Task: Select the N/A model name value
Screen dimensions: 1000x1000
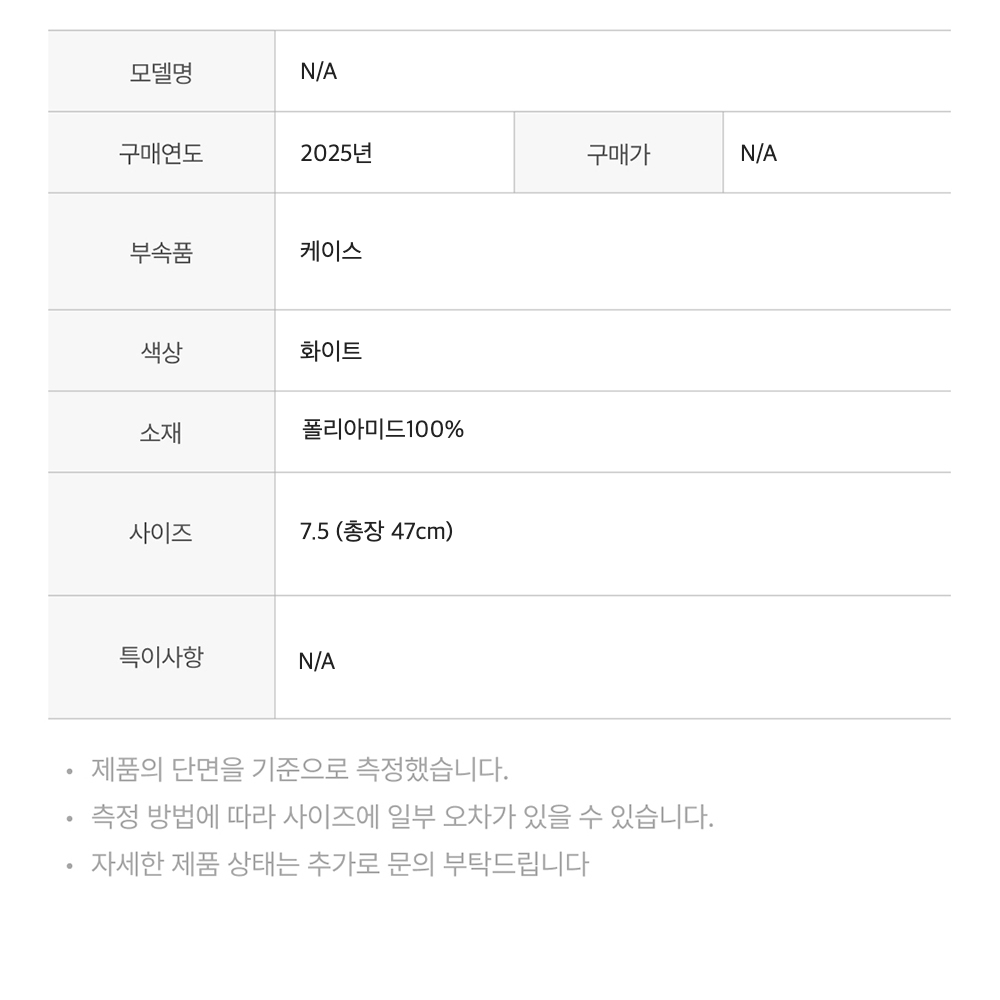Action: tap(318, 71)
